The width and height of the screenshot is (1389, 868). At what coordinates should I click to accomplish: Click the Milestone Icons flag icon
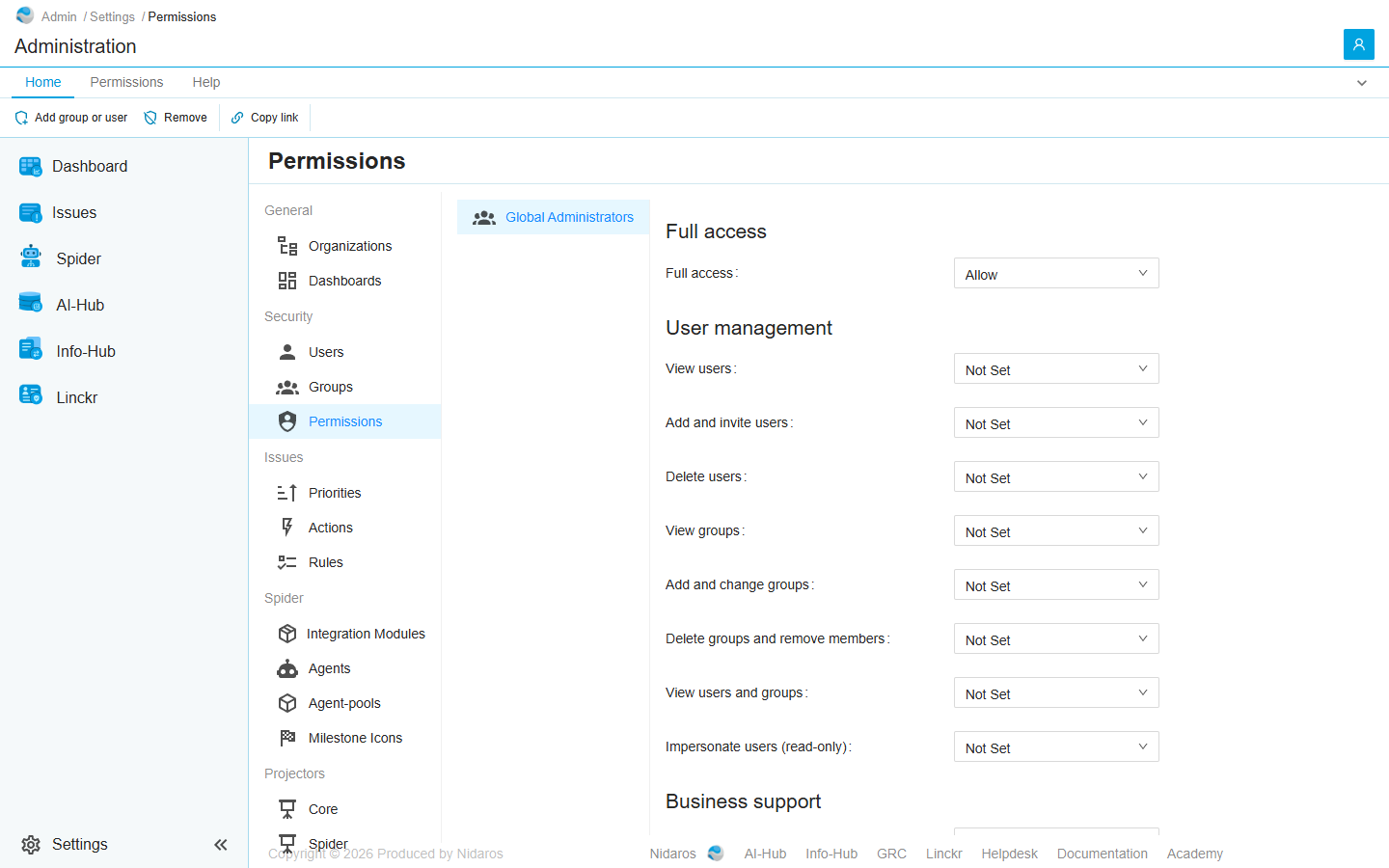pyautogui.click(x=287, y=738)
